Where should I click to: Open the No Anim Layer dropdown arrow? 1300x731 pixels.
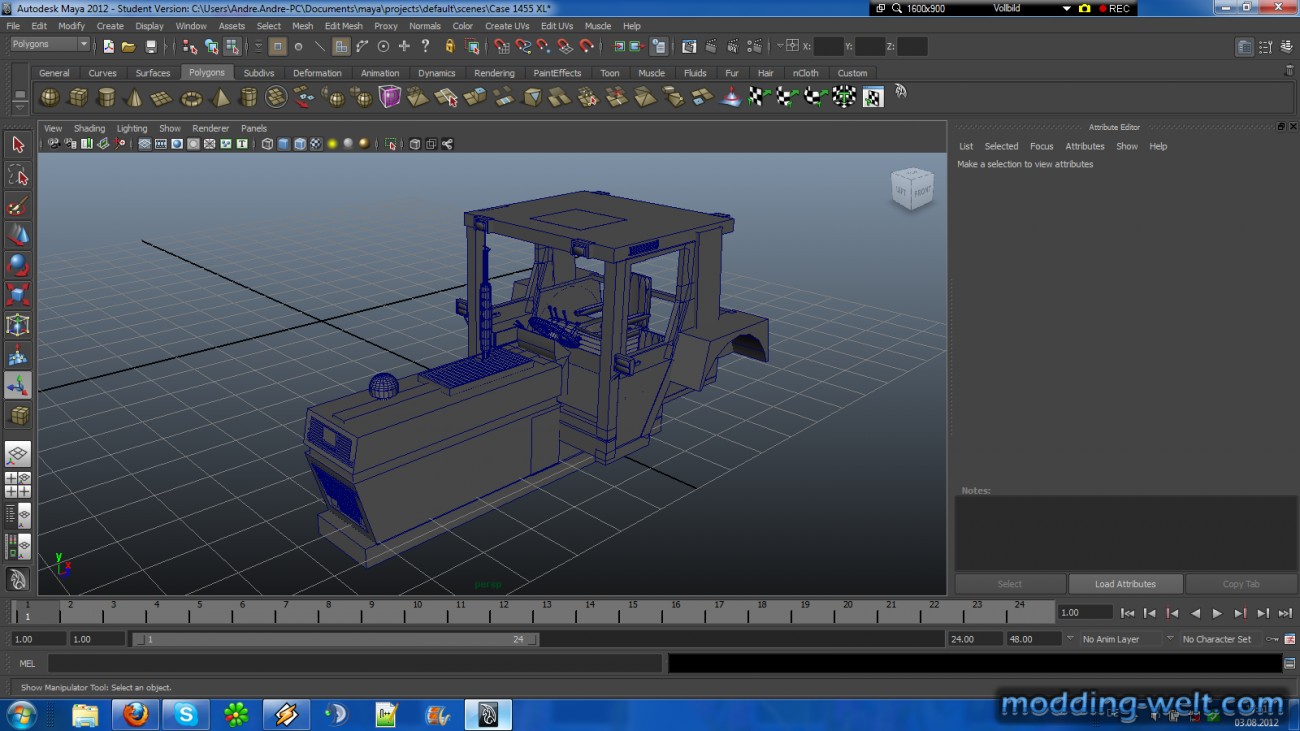pos(1070,638)
